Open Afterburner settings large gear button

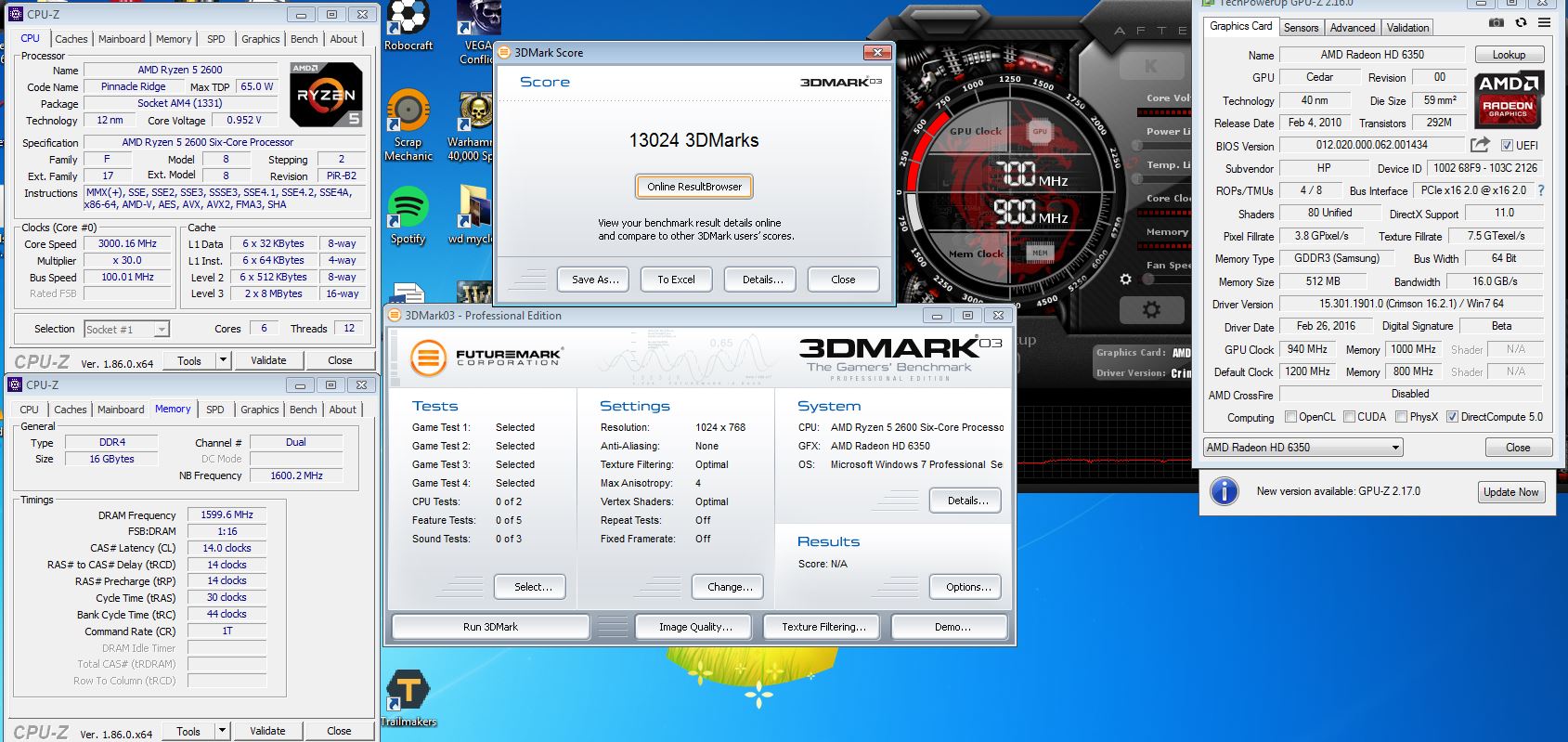1151,310
